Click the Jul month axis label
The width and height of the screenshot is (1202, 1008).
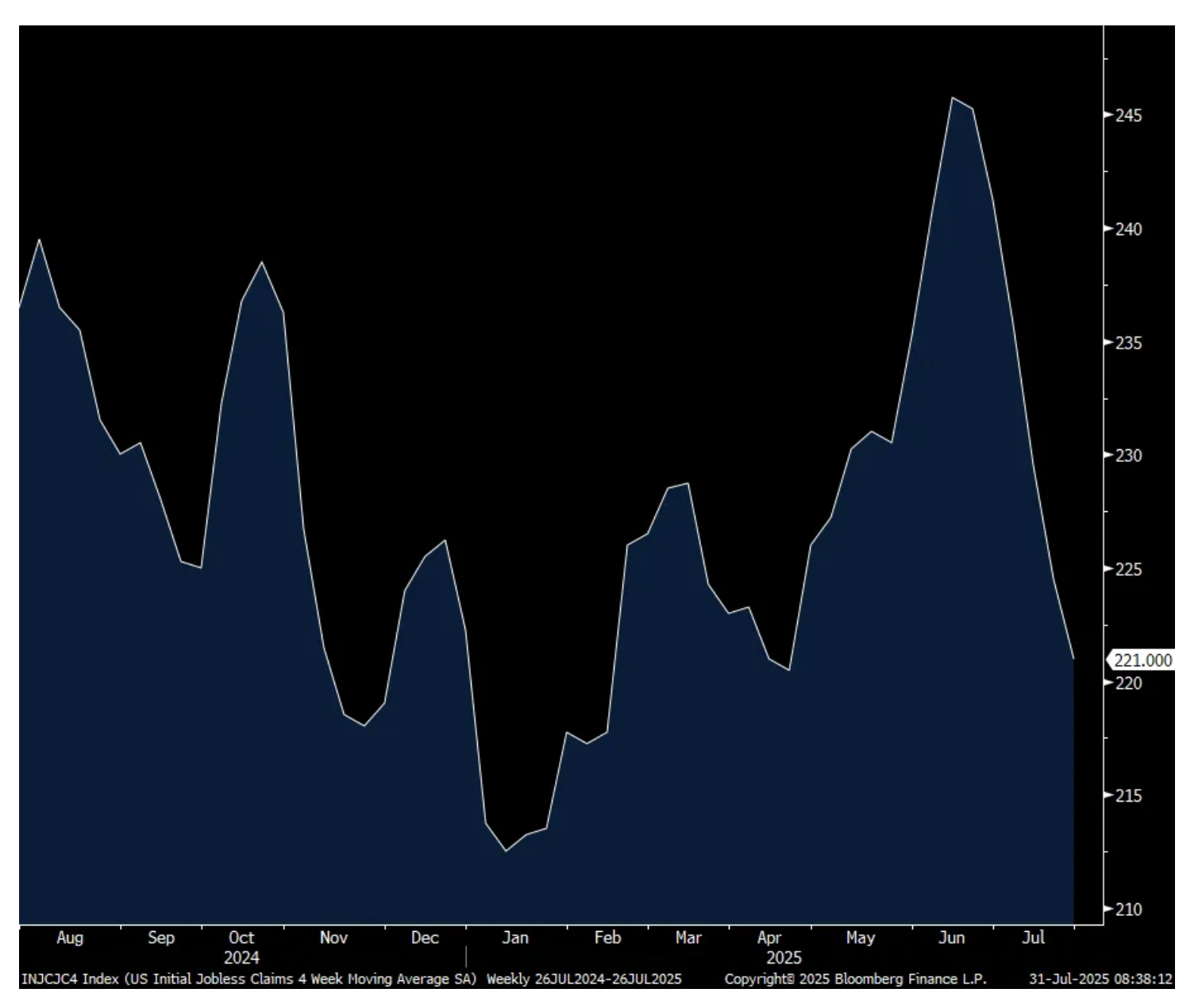(x=1033, y=937)
